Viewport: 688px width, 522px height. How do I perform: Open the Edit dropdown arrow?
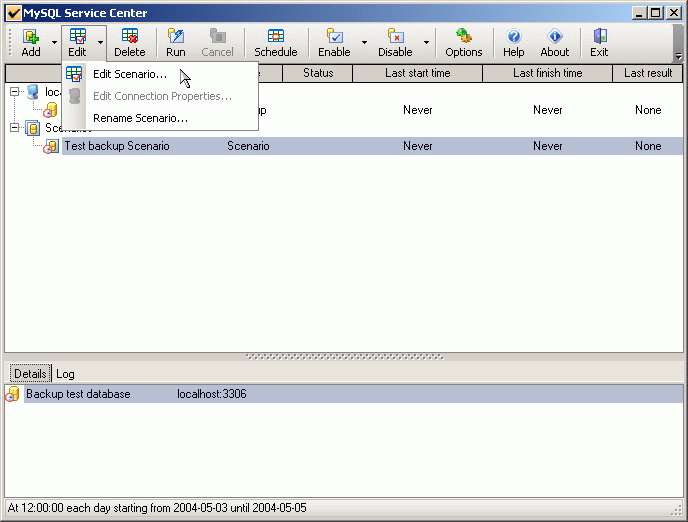coord(100,43)
